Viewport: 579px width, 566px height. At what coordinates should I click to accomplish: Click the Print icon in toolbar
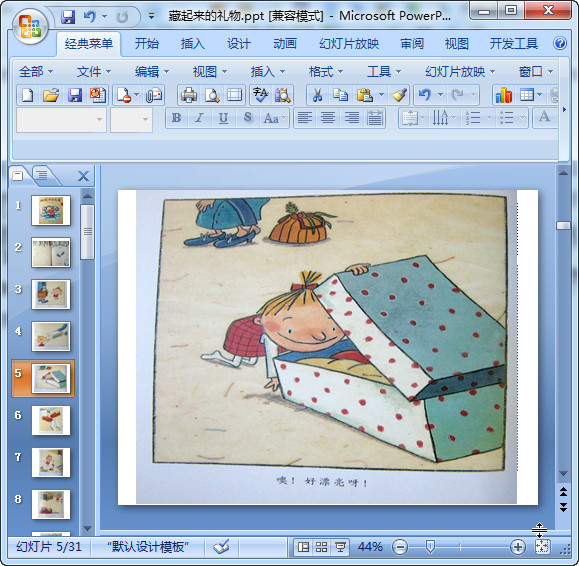click(189, 95)
